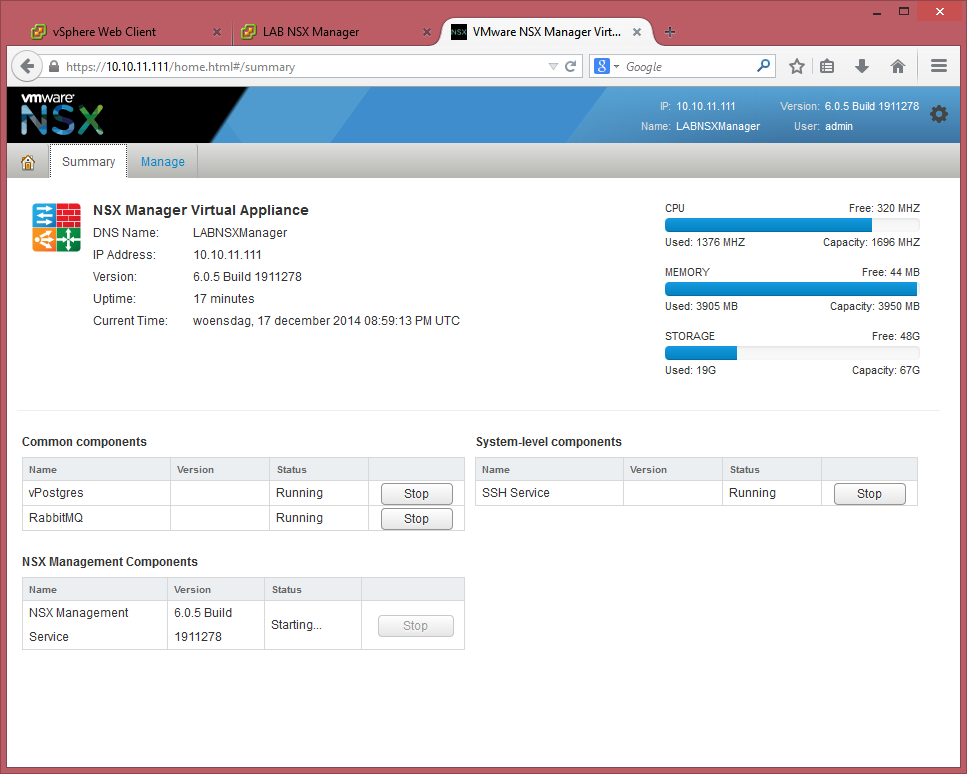Screen dimensions: 967x774
Task: Bookmark this page with the star icon
Action: tap(796, 67)
